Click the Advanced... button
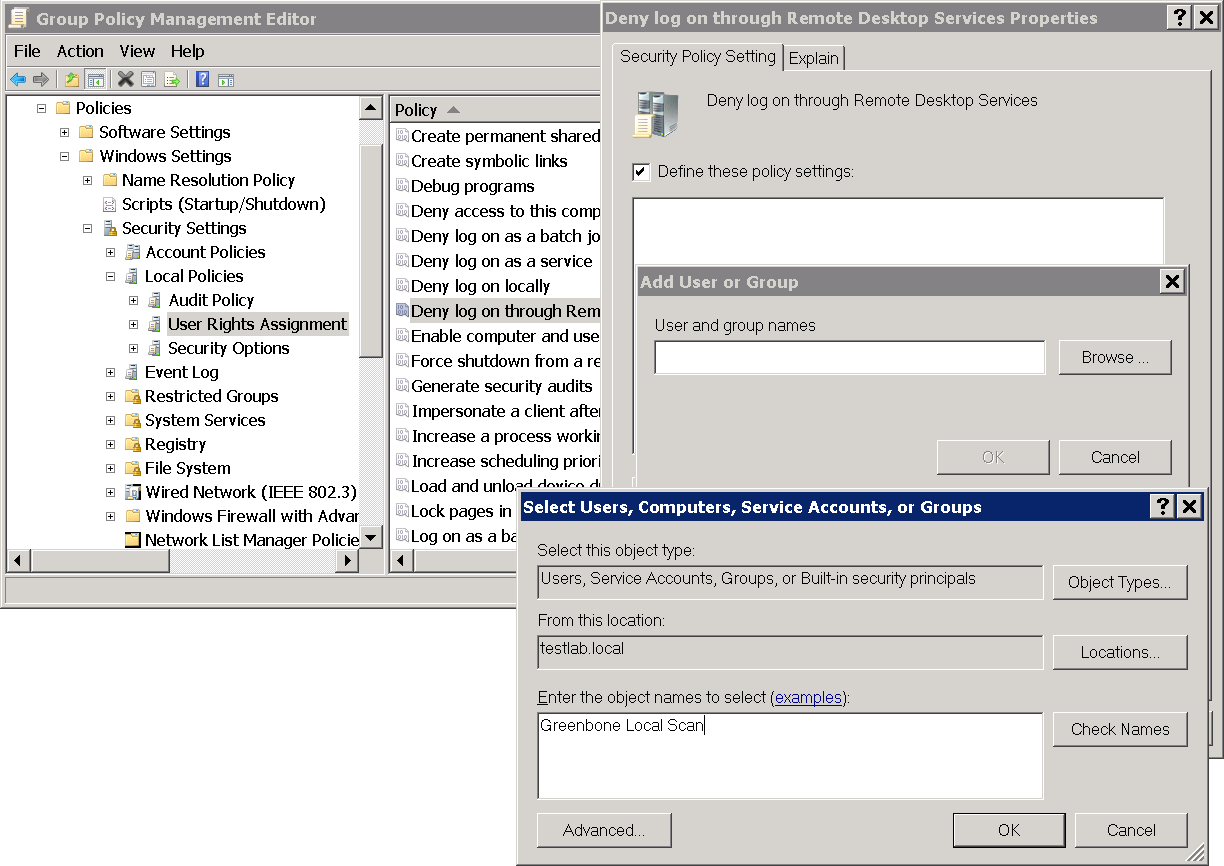 (603, 830)
